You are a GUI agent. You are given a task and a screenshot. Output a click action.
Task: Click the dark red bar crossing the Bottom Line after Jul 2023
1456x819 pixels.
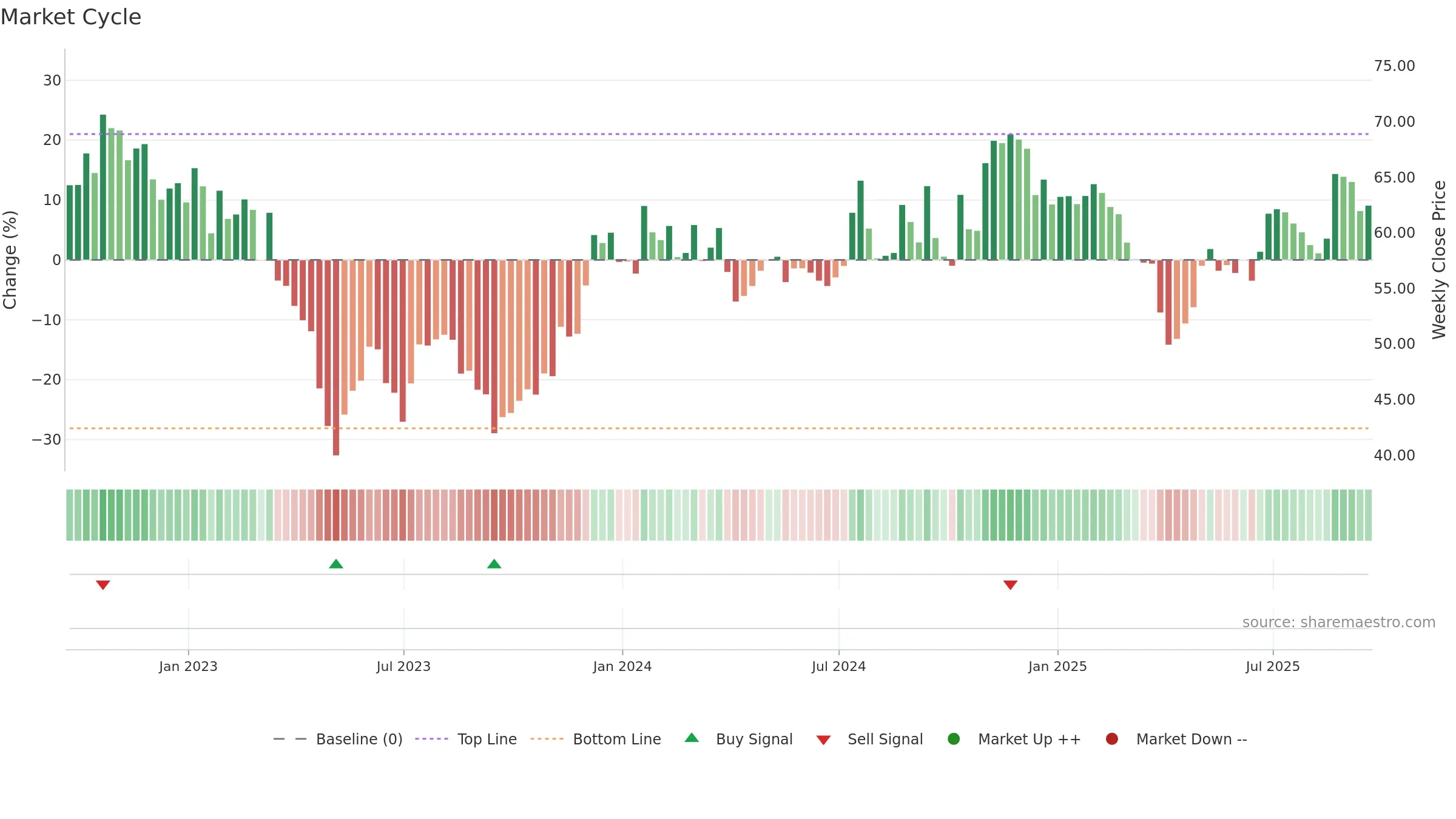coord(494,346)
